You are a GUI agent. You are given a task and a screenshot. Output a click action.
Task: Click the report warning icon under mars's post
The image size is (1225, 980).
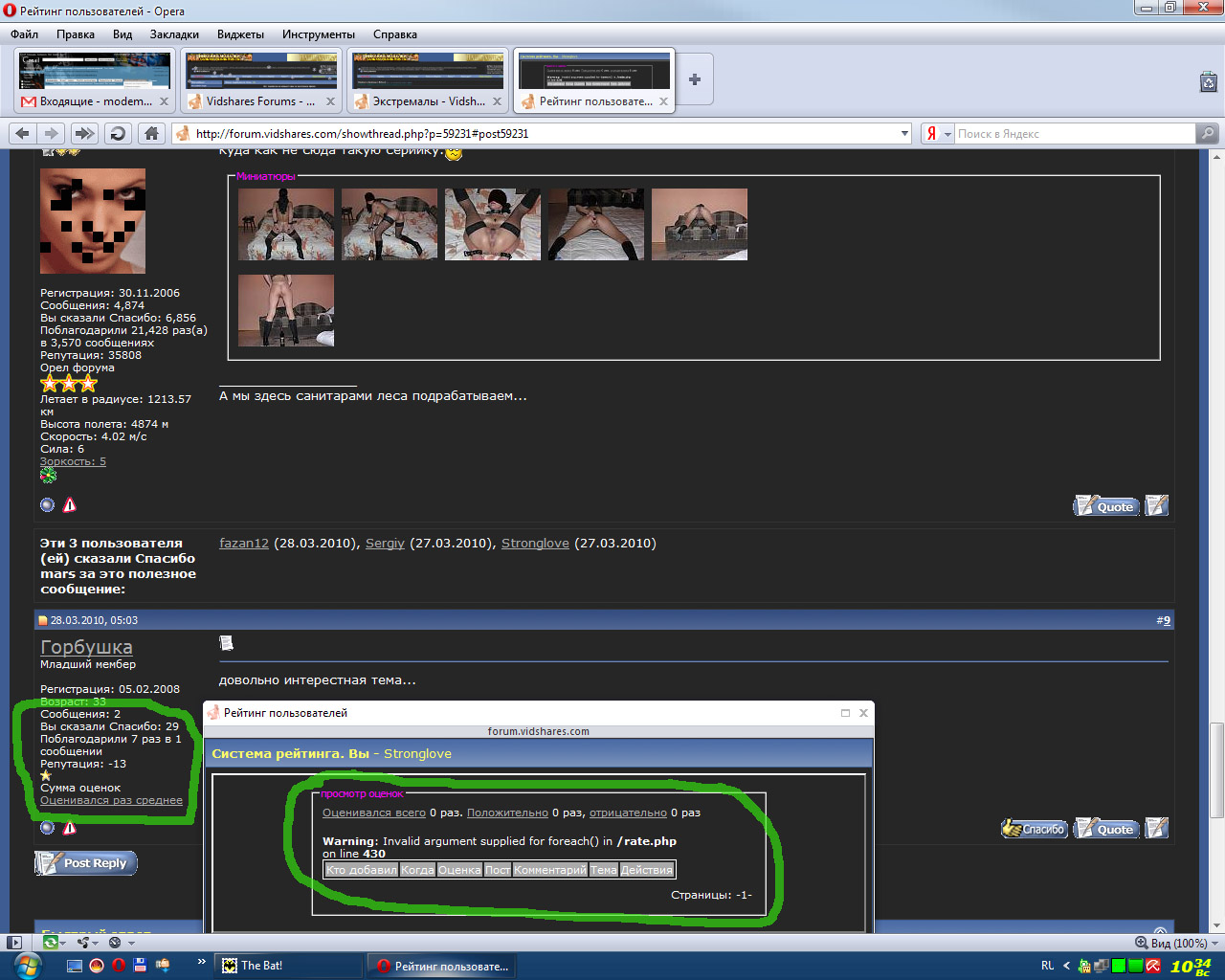tap(70, 504)
